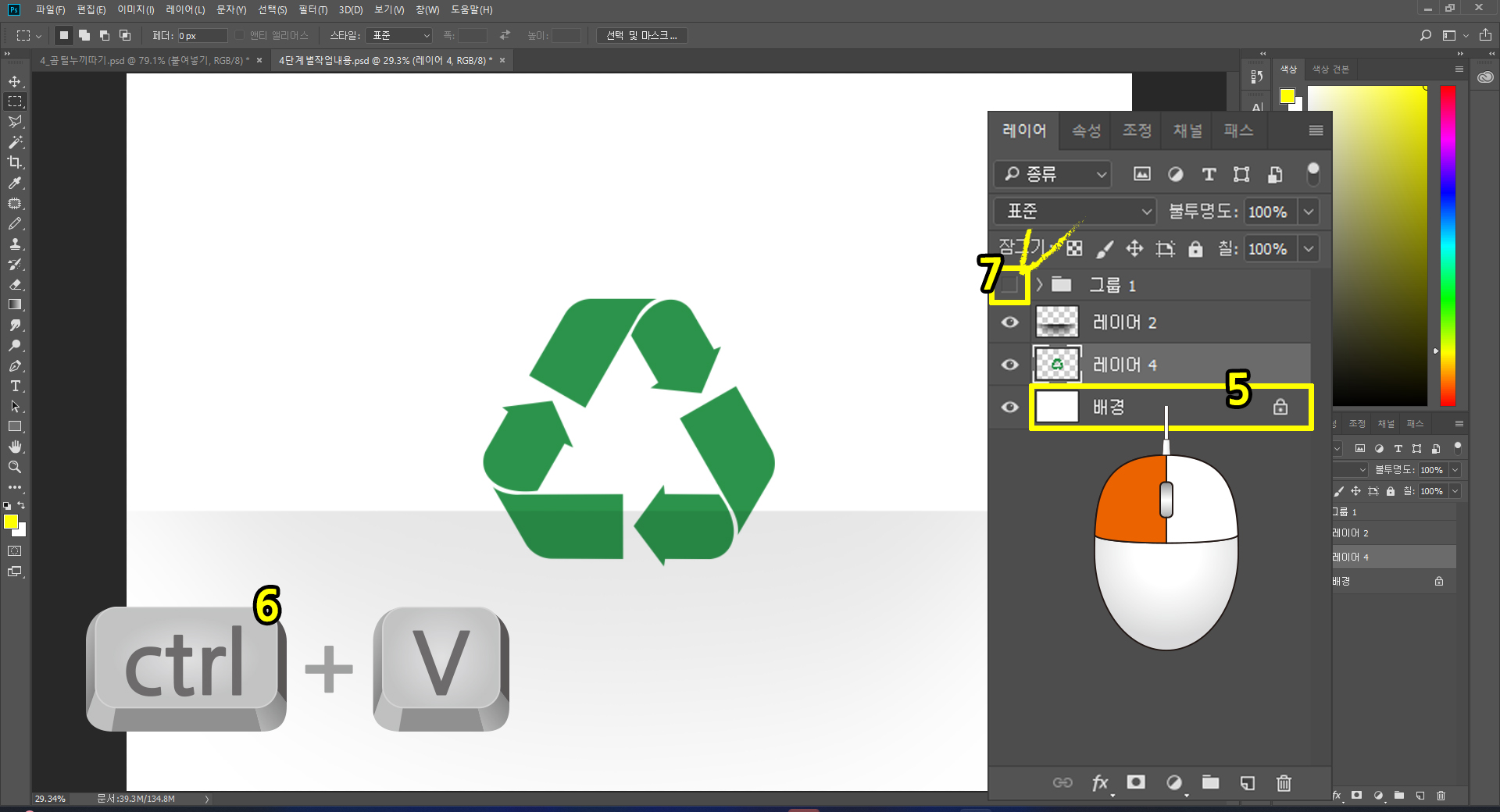Enable Add to selection mode in options bar

pyautogui.click(x=84, y=35)
